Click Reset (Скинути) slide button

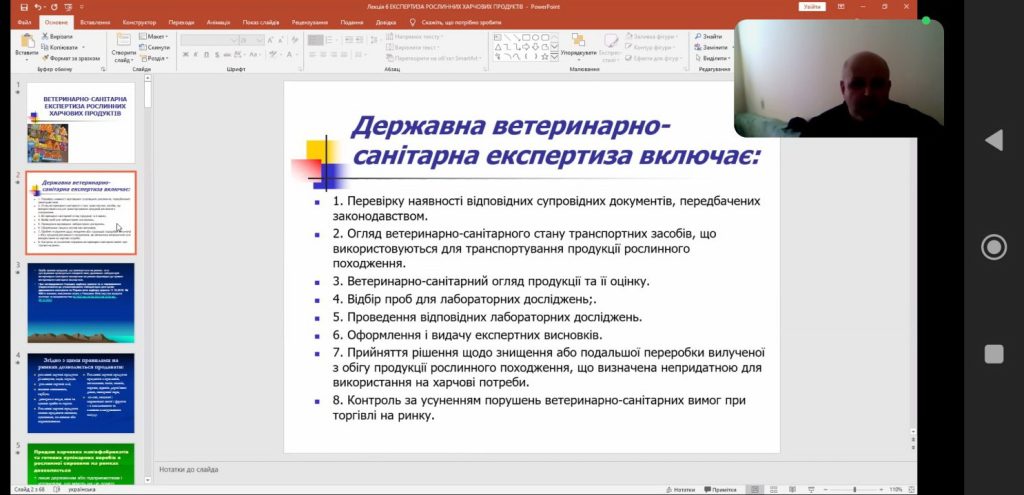tap(157, 47)
